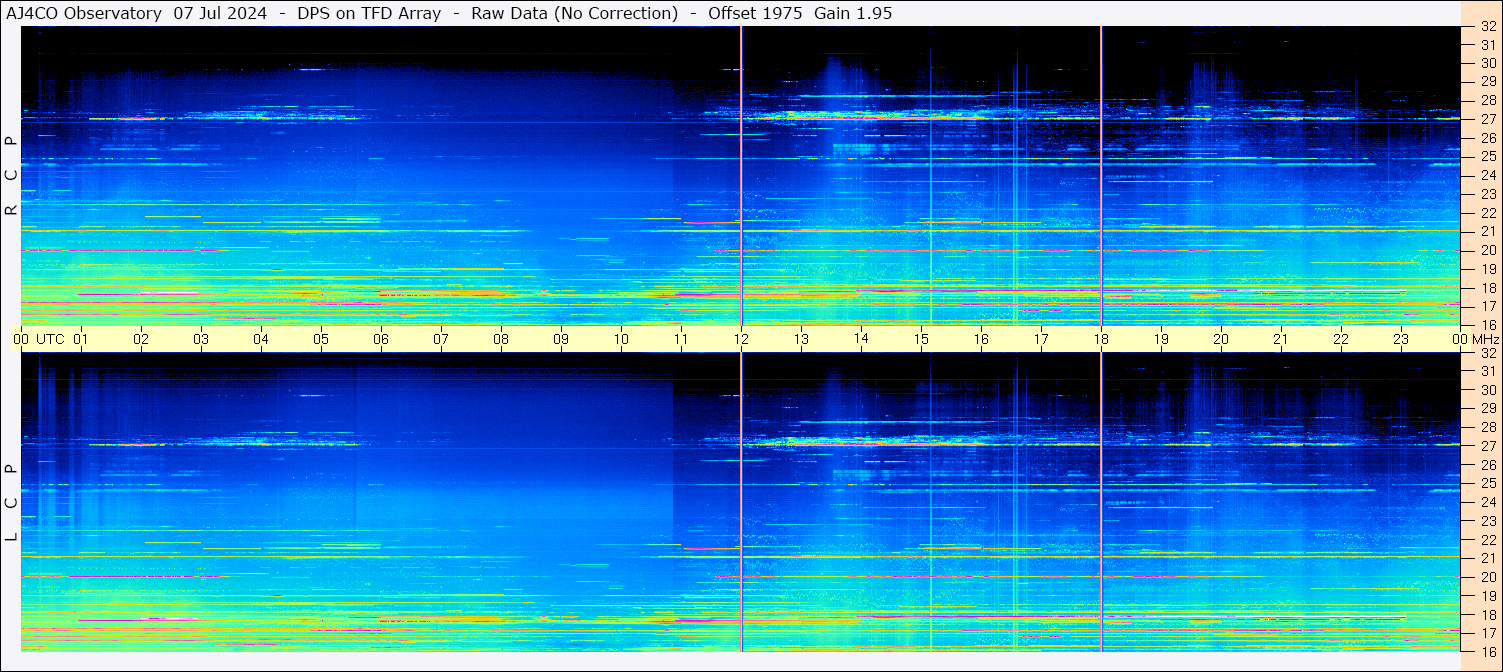The height and width of the screenshot is (672, 1503).
Task: Click the 18 UTC vertical marker in LCP spectrogram
Action: 1101,502
